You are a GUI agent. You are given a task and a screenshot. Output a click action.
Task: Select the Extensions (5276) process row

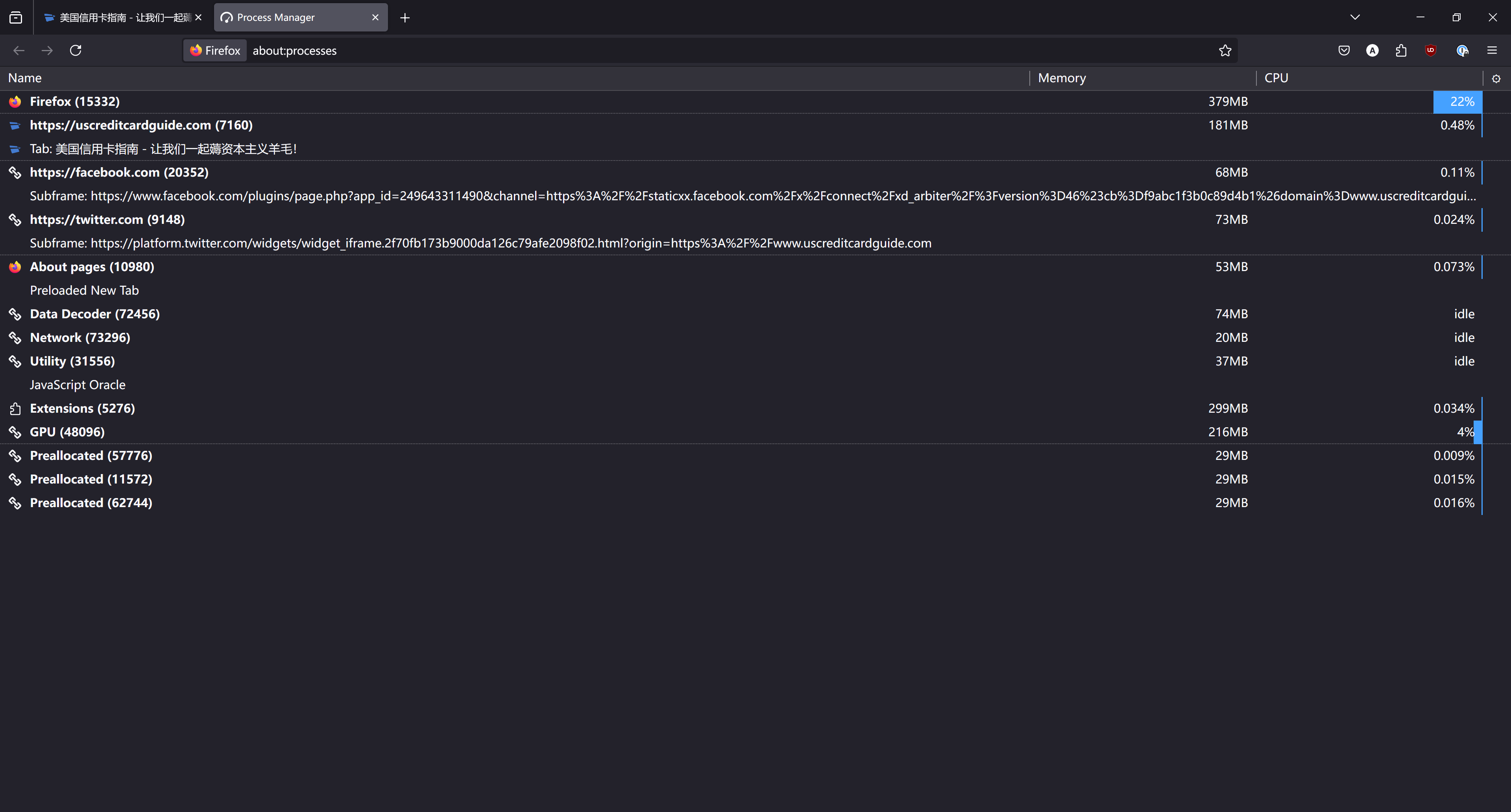pos(82,409)
